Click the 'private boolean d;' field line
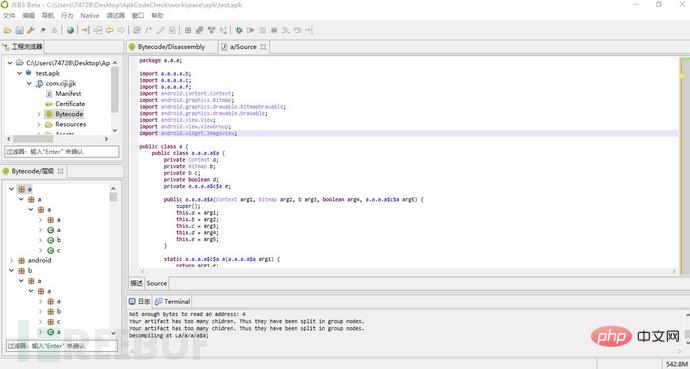This screenshot has height=369, width=690. pyautogui.click(x=191, y=179)
